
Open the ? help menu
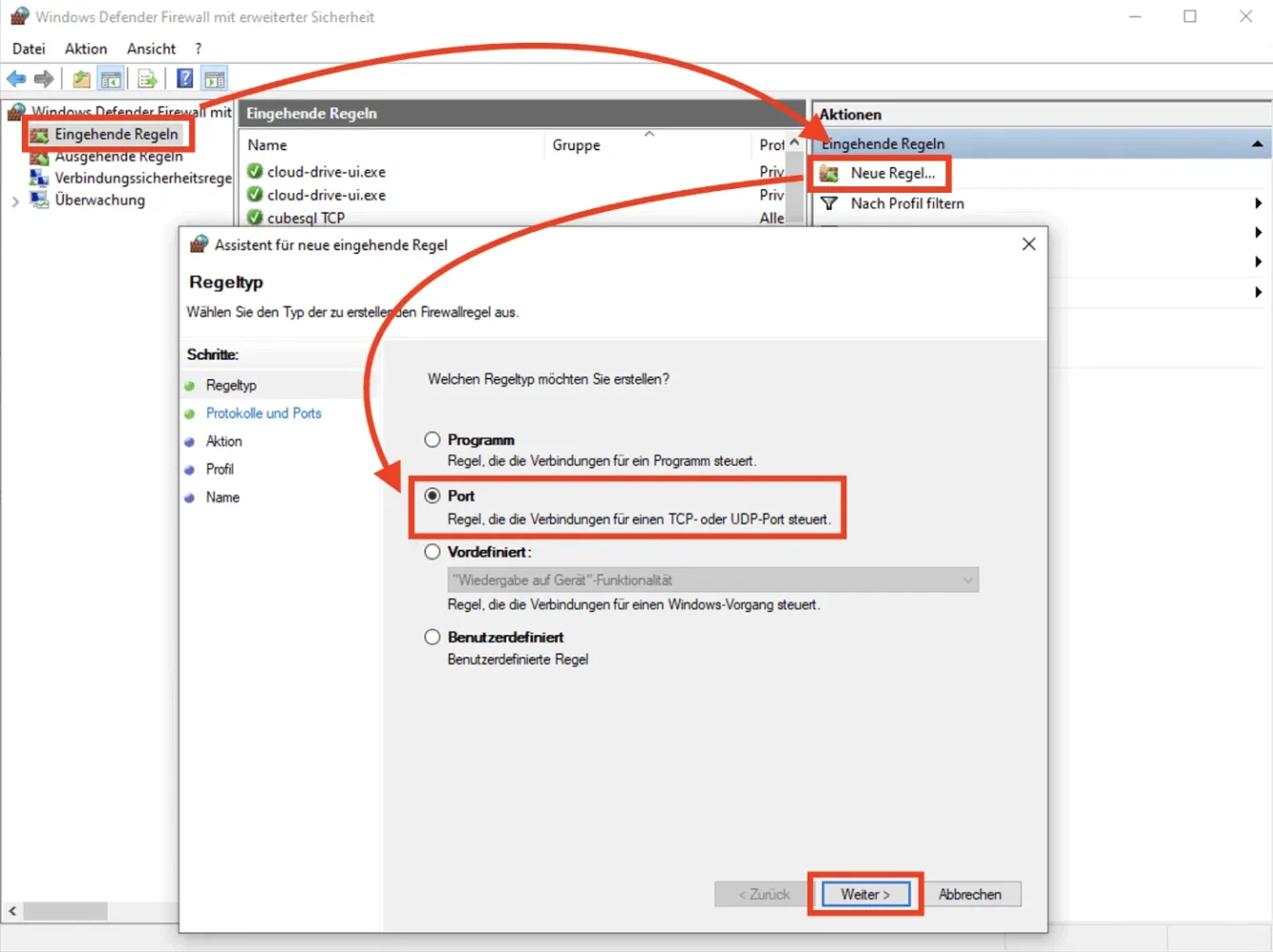[199, 48]
